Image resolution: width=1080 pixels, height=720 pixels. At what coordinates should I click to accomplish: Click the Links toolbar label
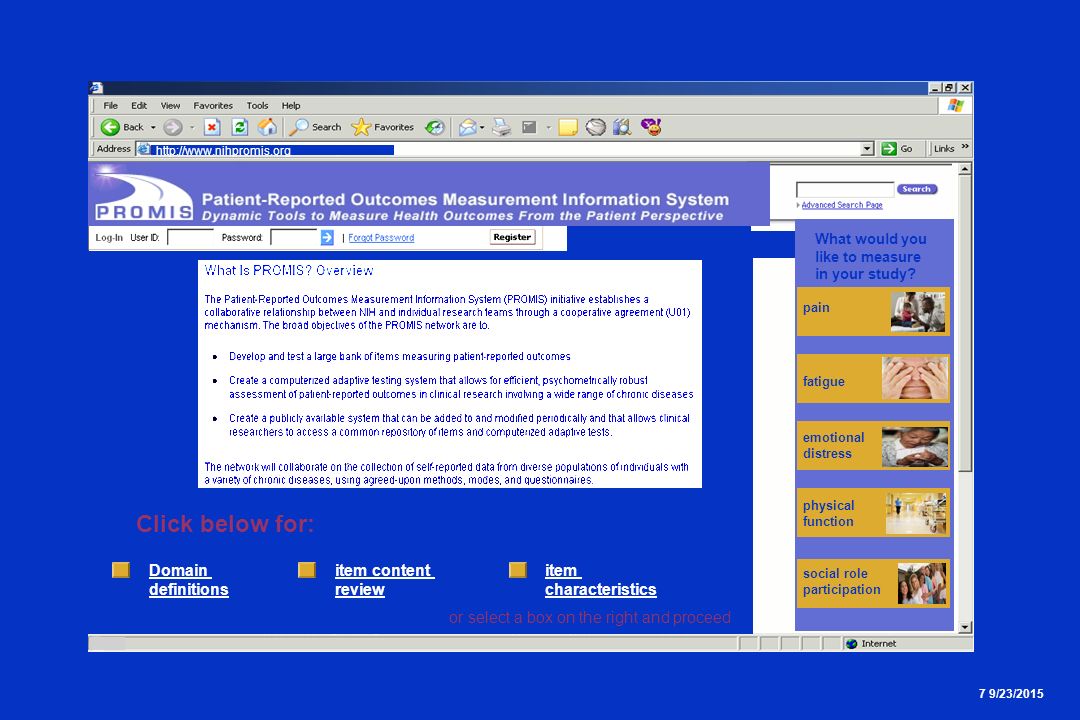tap(944, 149)
